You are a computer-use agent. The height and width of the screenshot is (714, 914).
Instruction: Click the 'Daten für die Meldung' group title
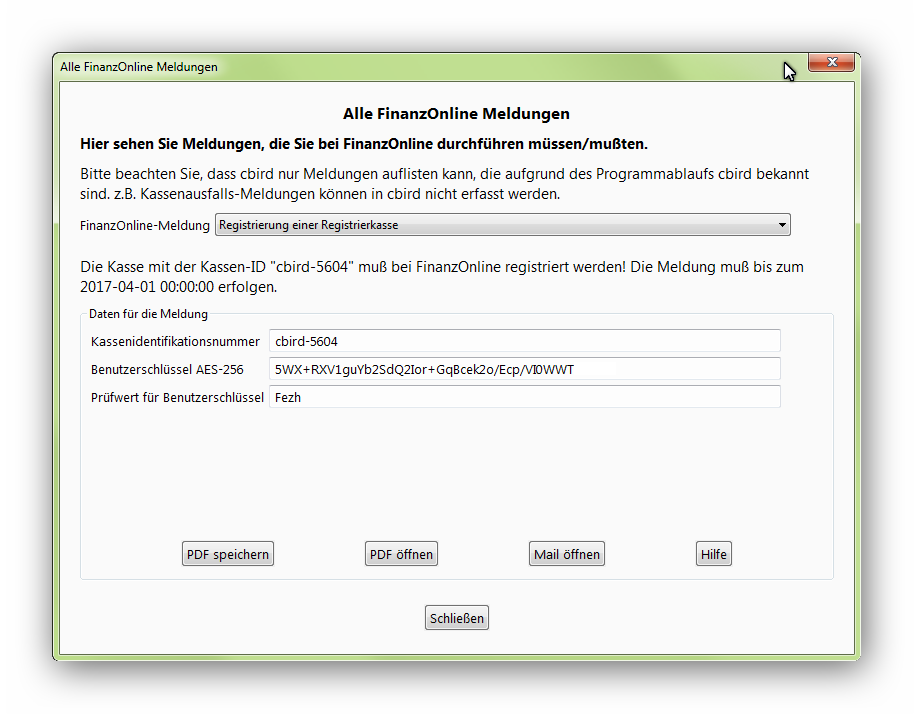pyautogui.click(x=148, y=314)
